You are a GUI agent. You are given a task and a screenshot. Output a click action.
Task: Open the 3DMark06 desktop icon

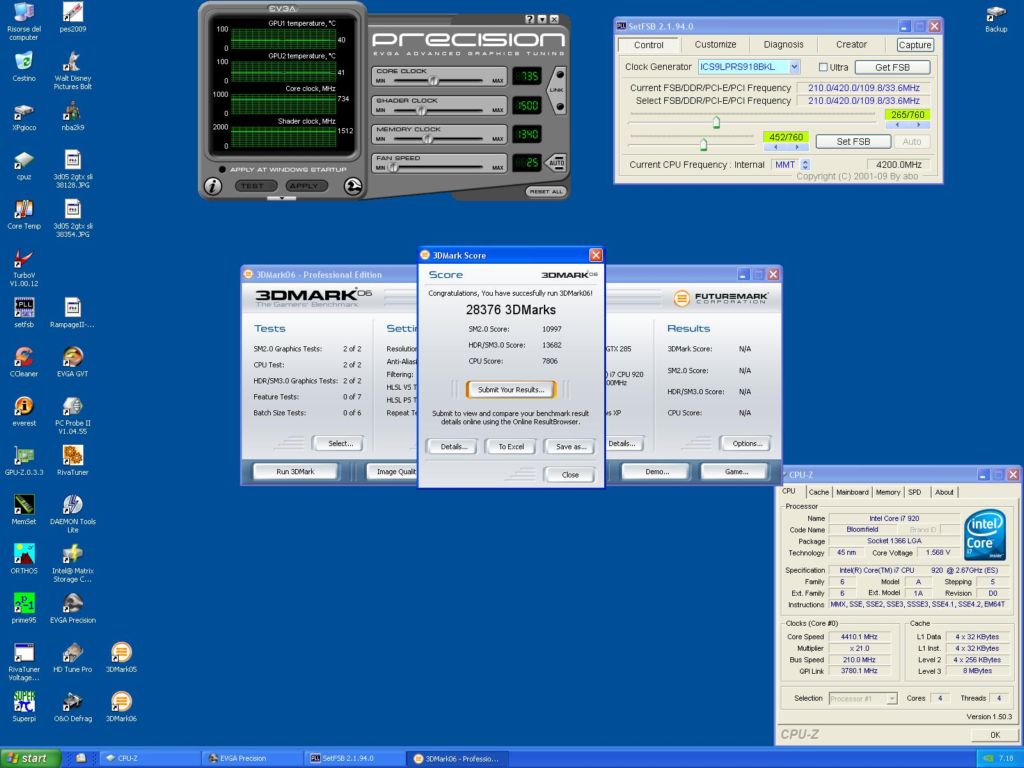point(121,707)
